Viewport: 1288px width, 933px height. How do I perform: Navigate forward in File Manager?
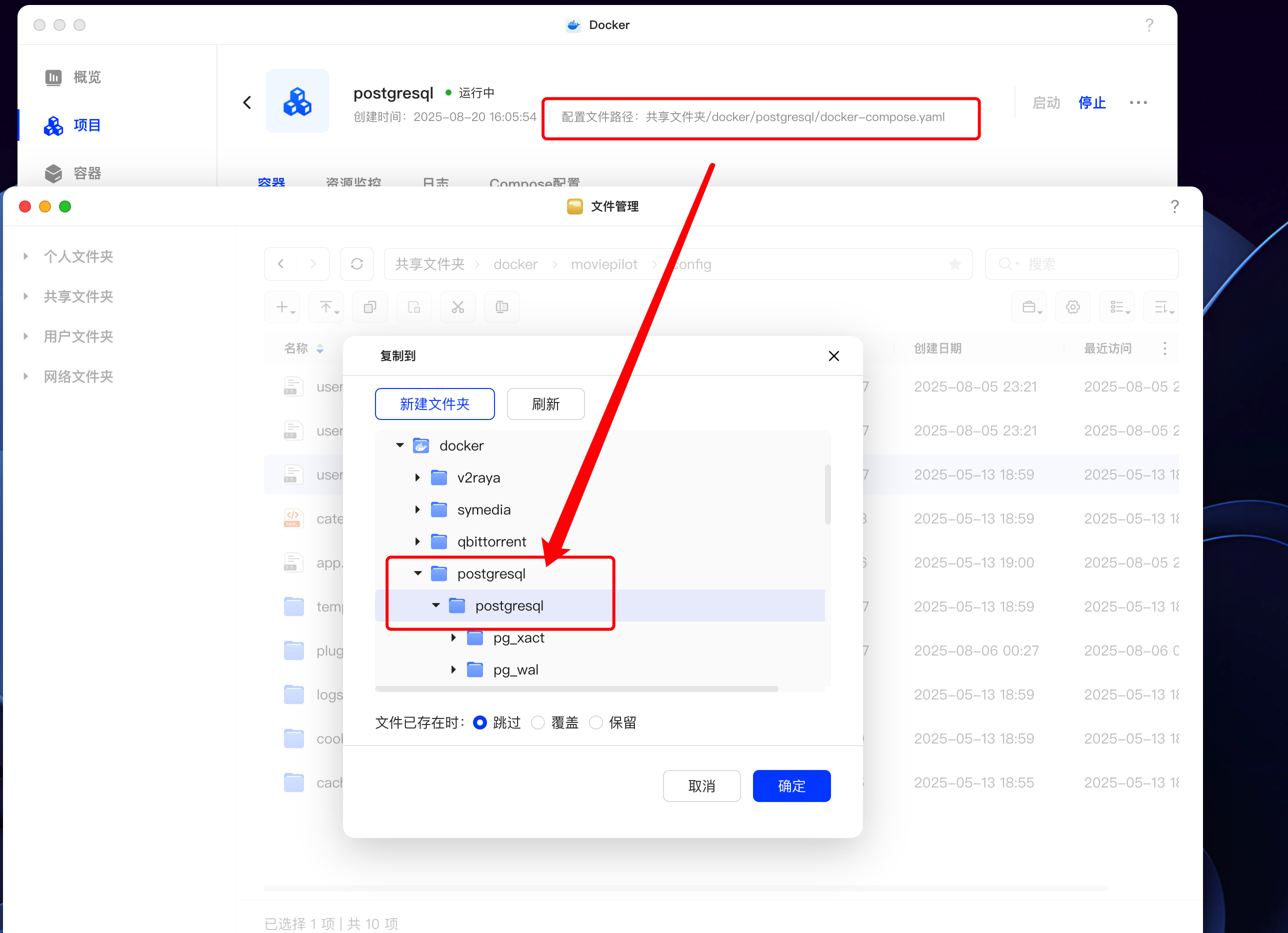coord(313,264)
